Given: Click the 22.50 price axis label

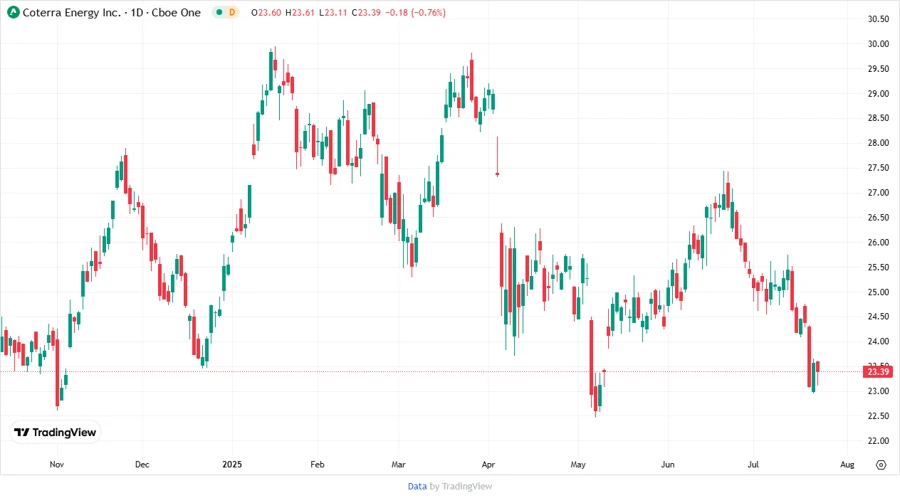Looking at the screenshot, I should 878,416.
